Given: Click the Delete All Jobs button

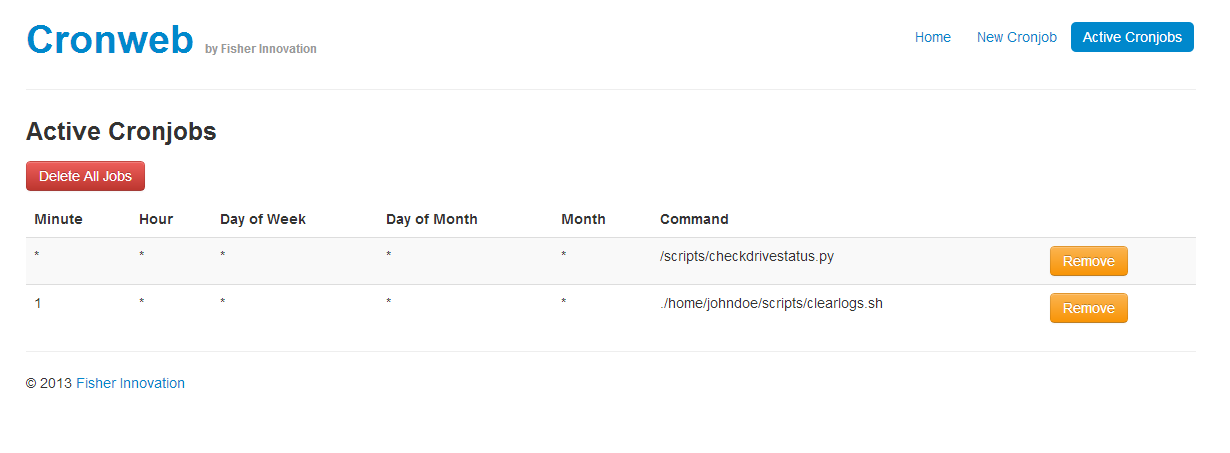Looking at the screenshot, I should point(85,176).
